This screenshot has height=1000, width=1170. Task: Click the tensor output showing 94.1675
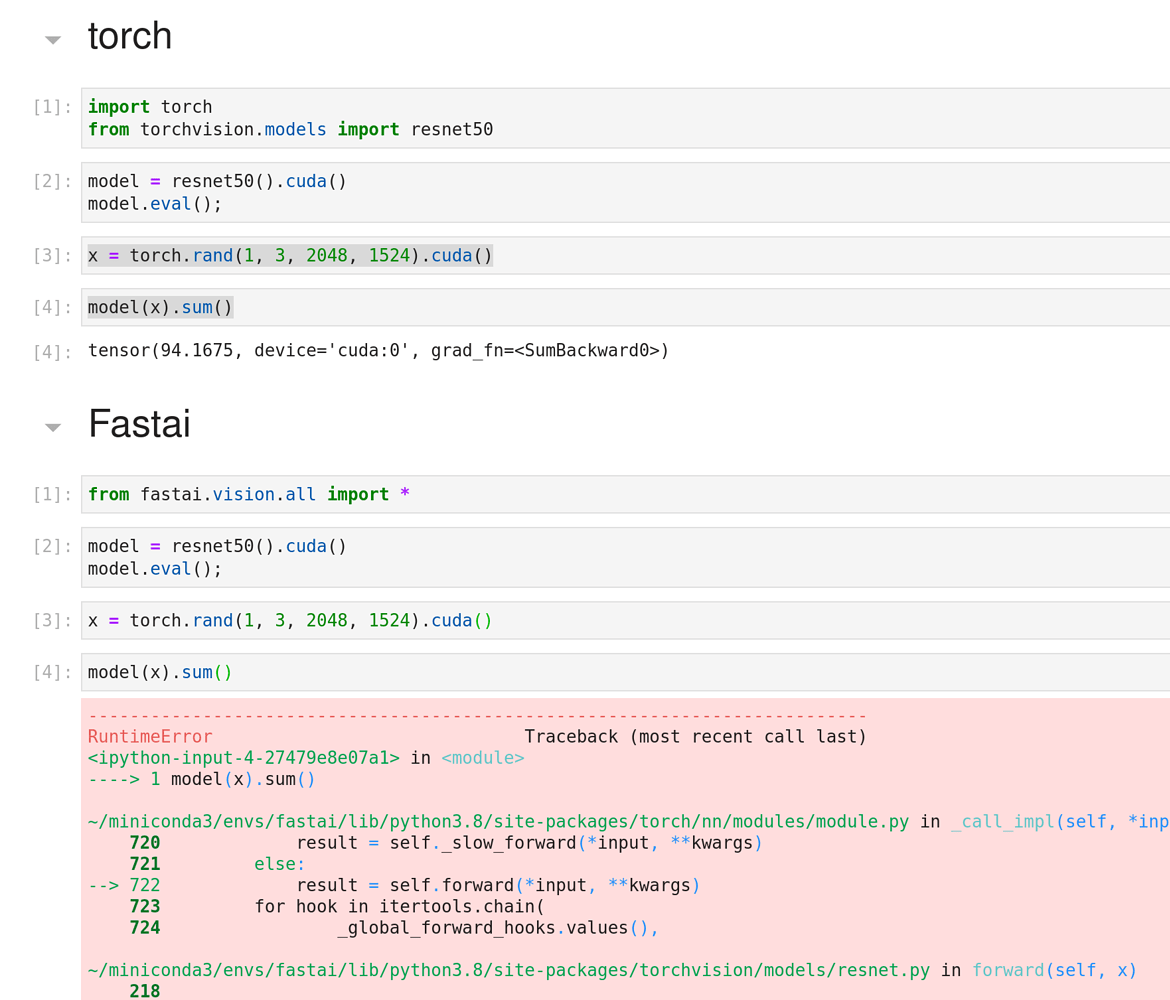click(378, 350)
